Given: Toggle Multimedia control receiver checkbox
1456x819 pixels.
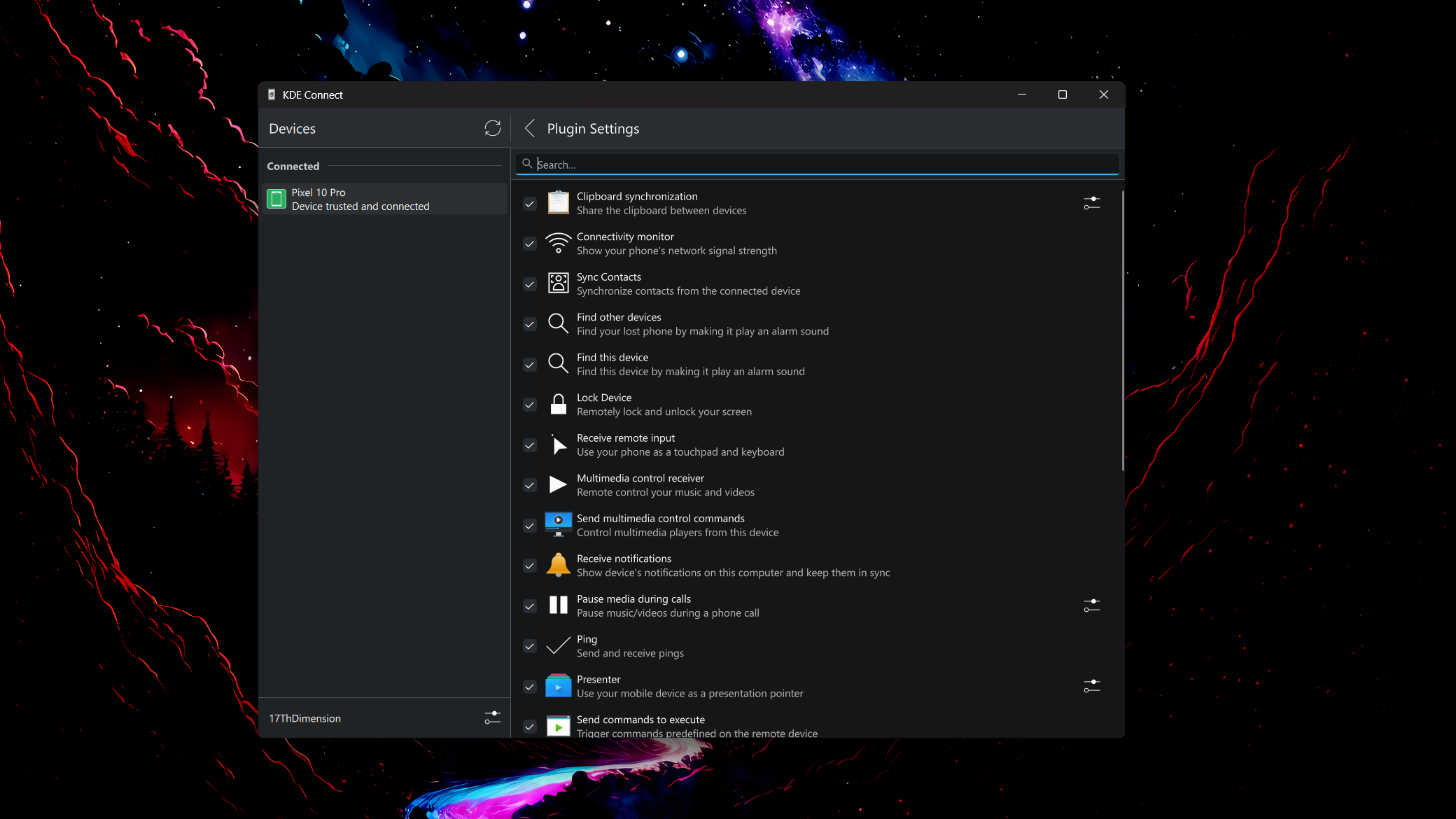Looking at the screenshot, I should click(x=530, y=485).
